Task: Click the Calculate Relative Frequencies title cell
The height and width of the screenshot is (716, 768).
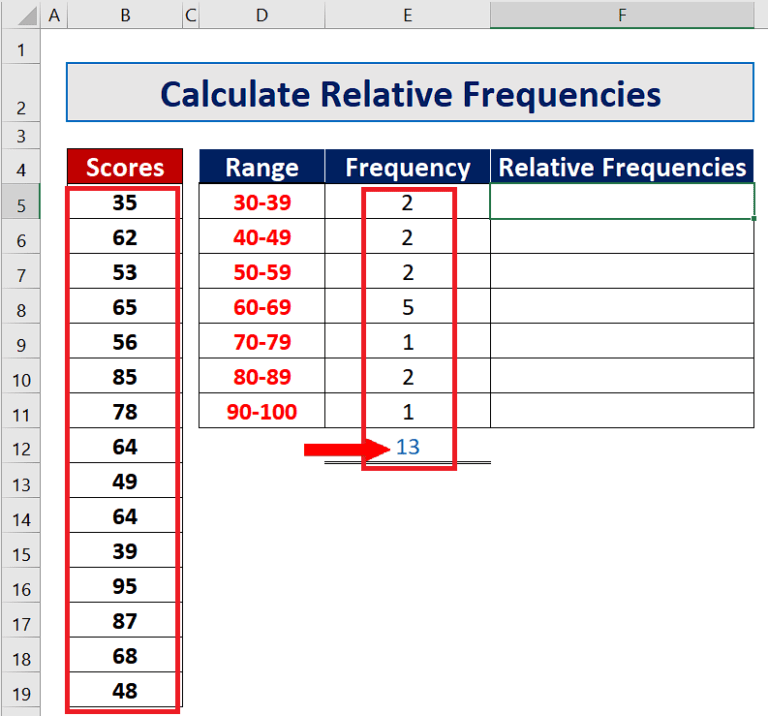Action: 410,92
